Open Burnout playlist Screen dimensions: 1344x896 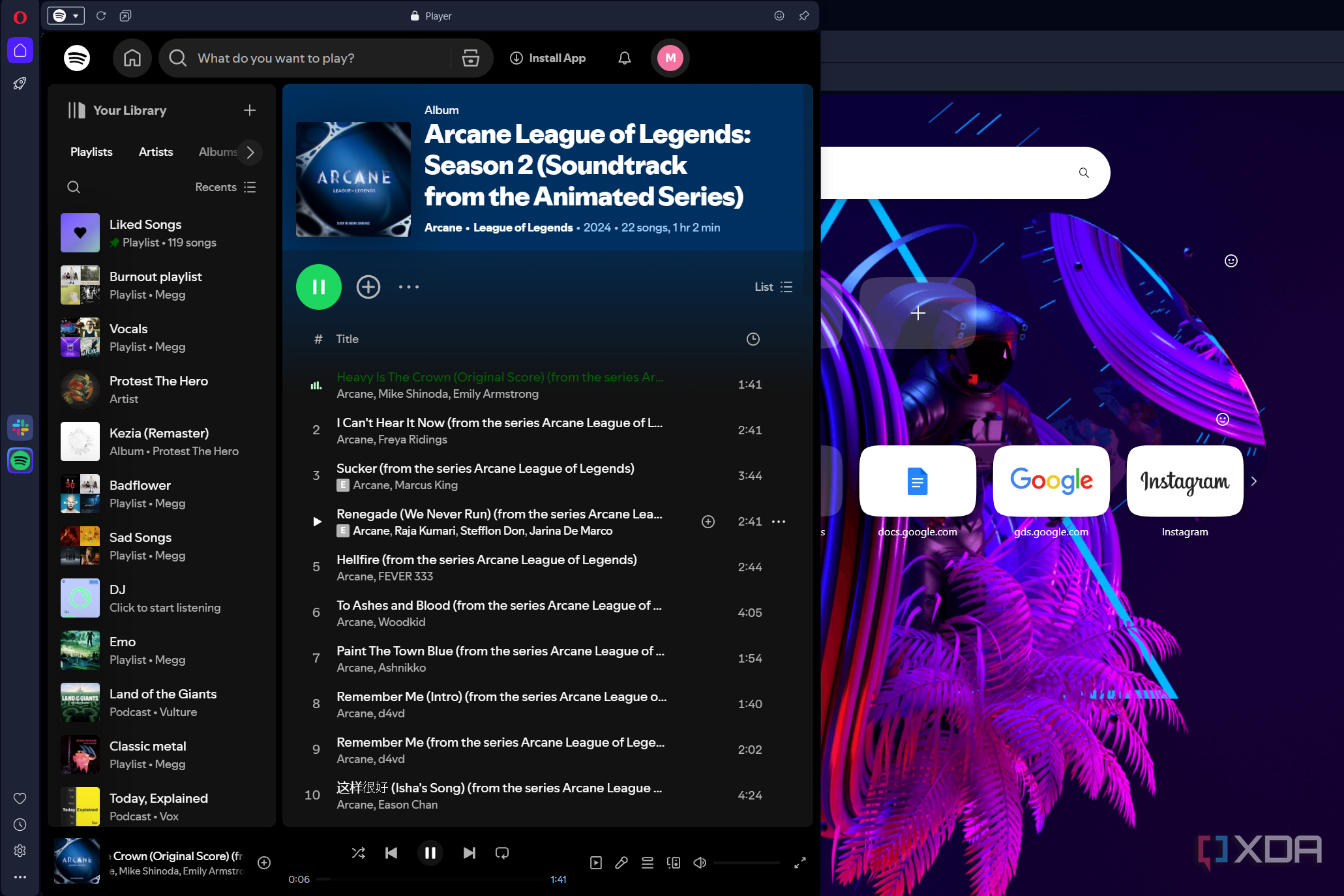pos(162,285)
